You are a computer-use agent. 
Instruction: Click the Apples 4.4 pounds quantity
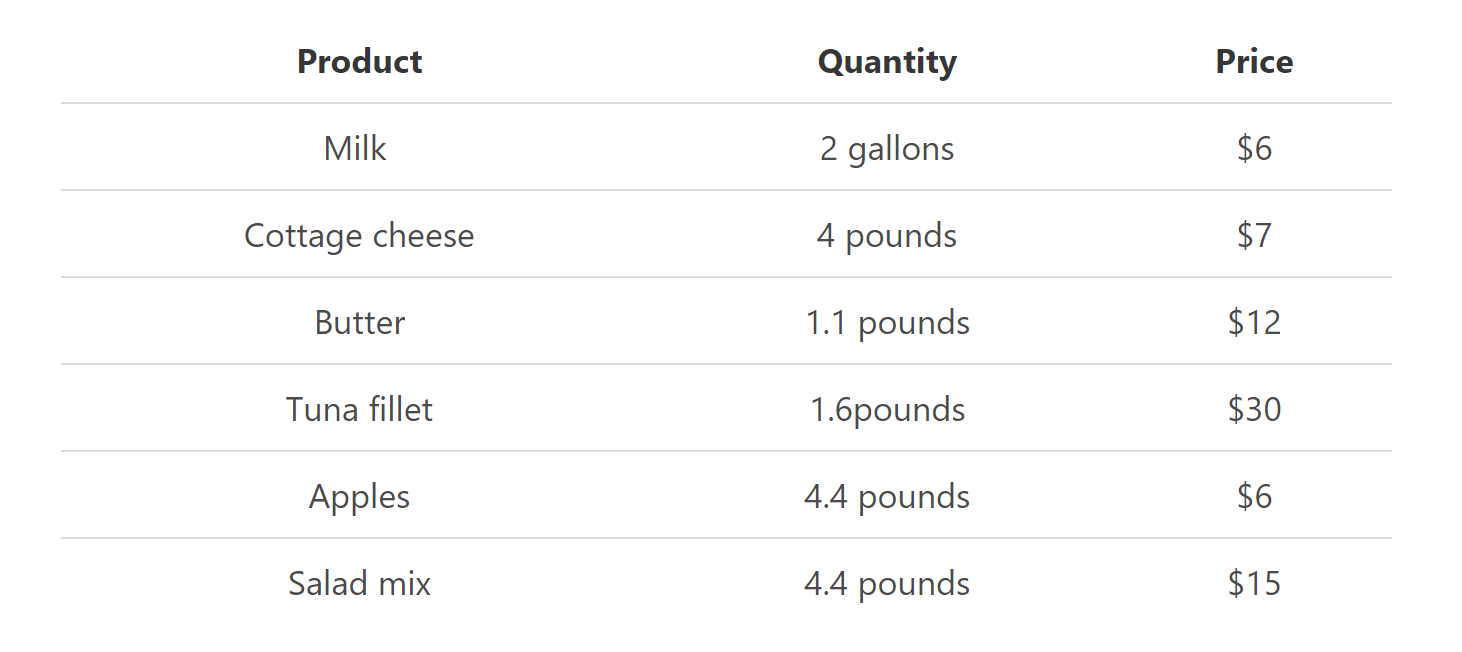pyautogui.click(x=887, y=497)
